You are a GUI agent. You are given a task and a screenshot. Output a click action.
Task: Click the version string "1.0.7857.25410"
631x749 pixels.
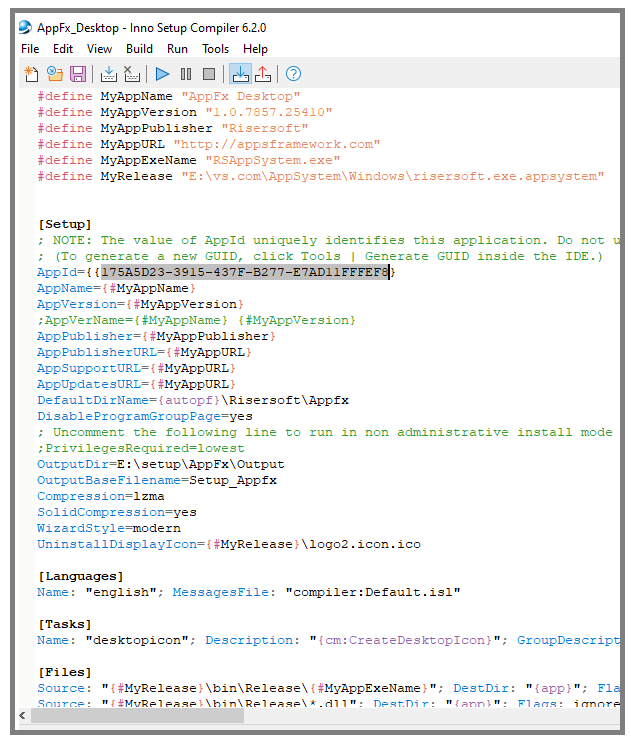(269, 112)
